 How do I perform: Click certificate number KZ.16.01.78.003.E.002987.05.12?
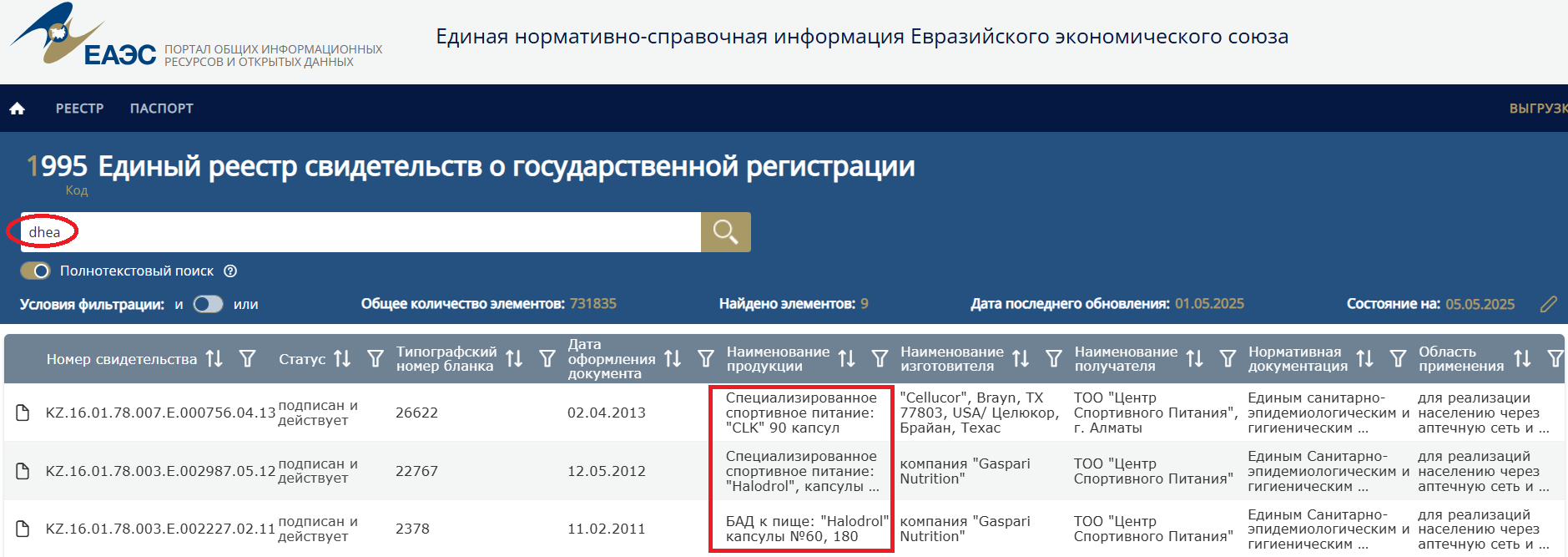click(160, 471)
